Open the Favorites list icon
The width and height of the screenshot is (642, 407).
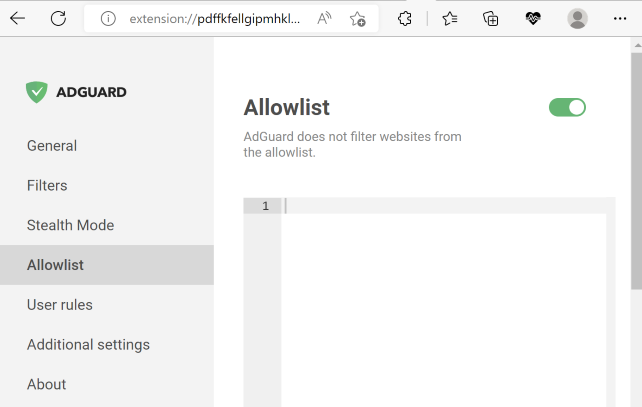pos(450,18)
